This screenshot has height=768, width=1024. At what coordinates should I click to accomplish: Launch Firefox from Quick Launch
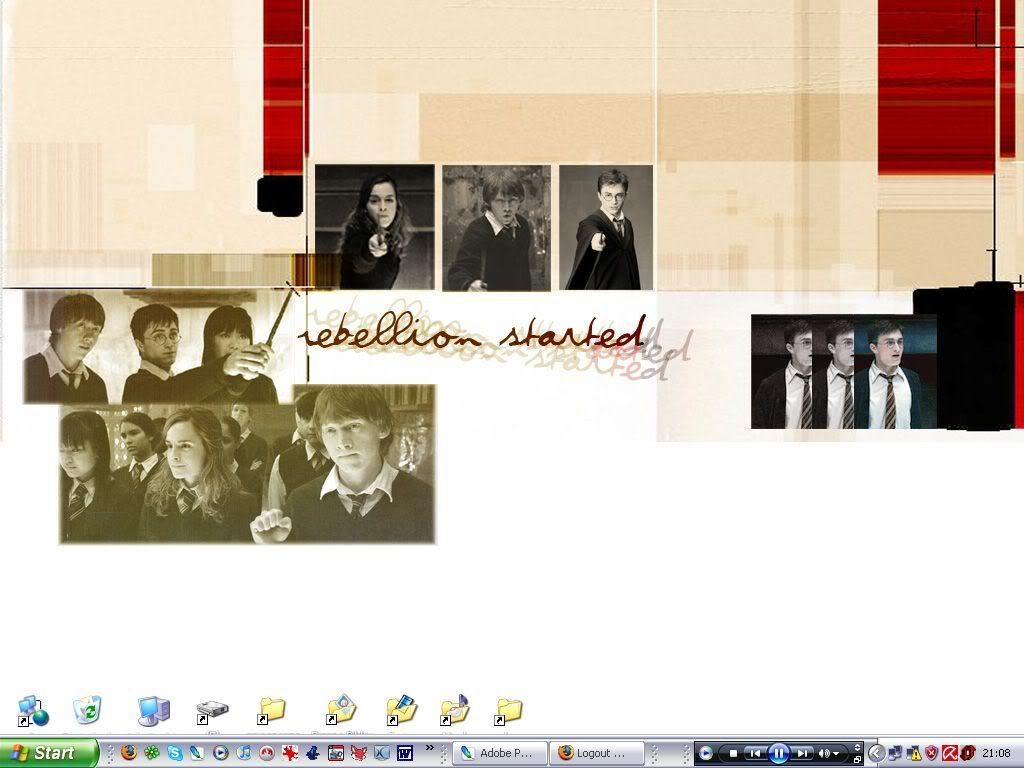pos(129,753)
